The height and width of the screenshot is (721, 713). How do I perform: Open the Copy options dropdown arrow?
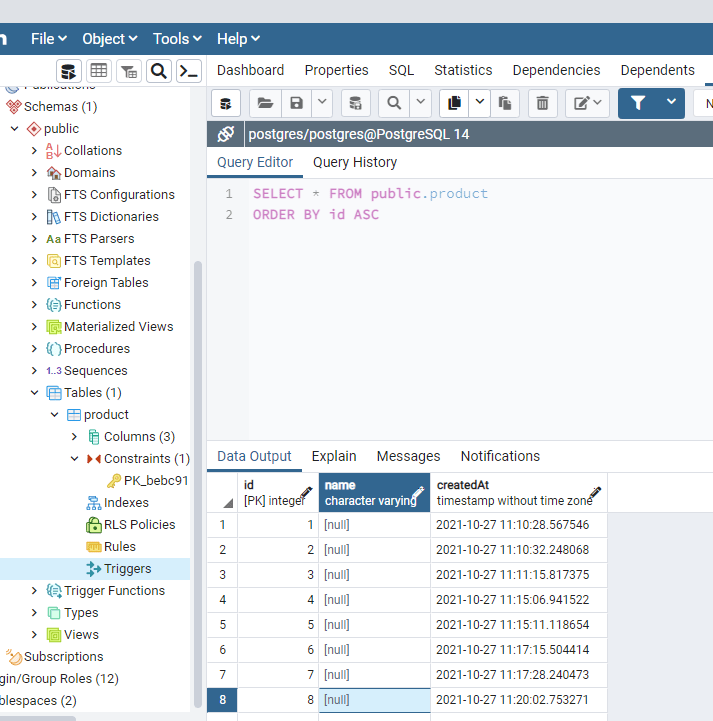pos(479,103)
